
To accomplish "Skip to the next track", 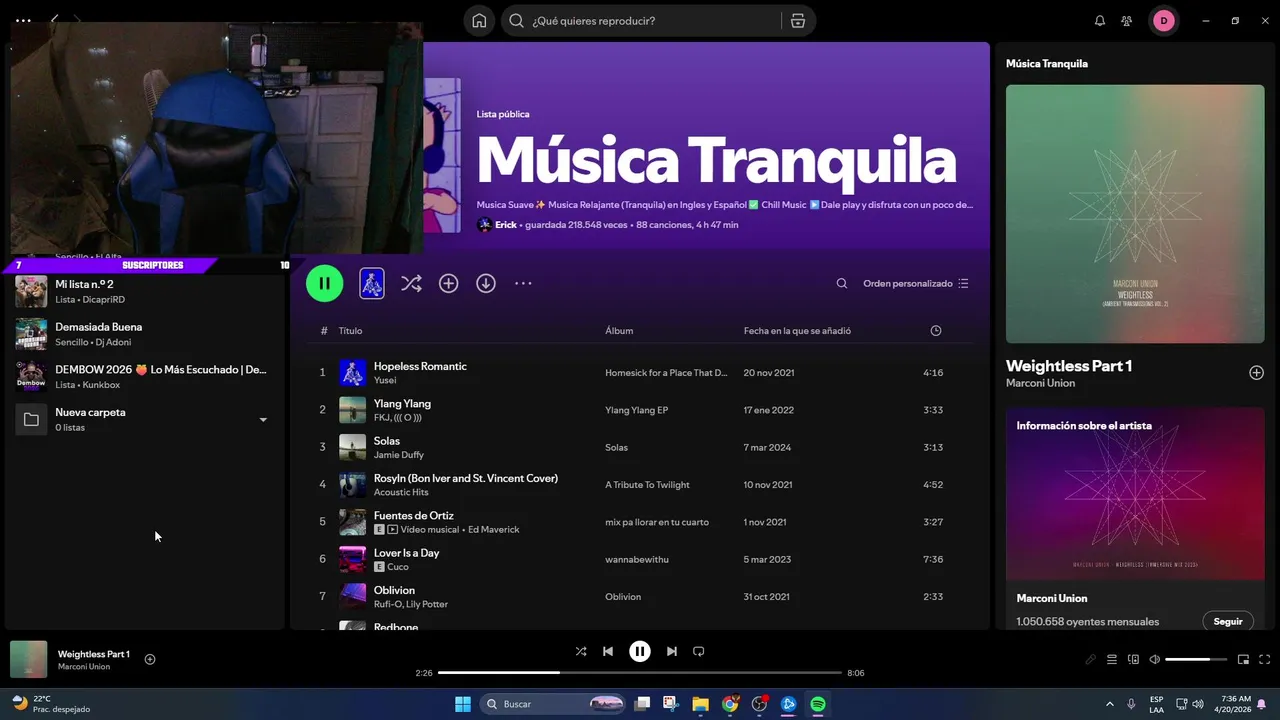I will click(x=672, y=651).
